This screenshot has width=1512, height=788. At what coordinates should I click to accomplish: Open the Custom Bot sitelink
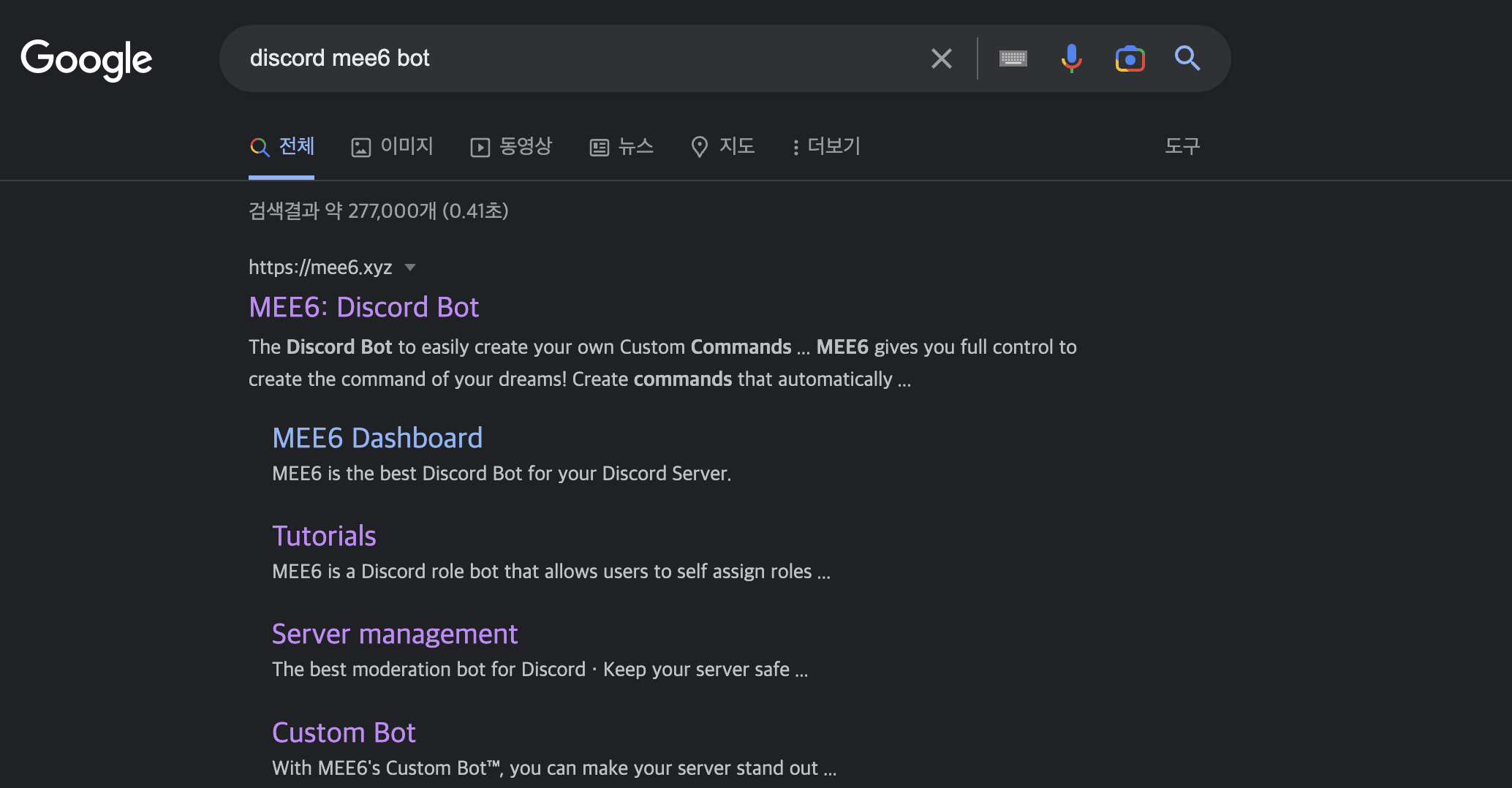344,732
